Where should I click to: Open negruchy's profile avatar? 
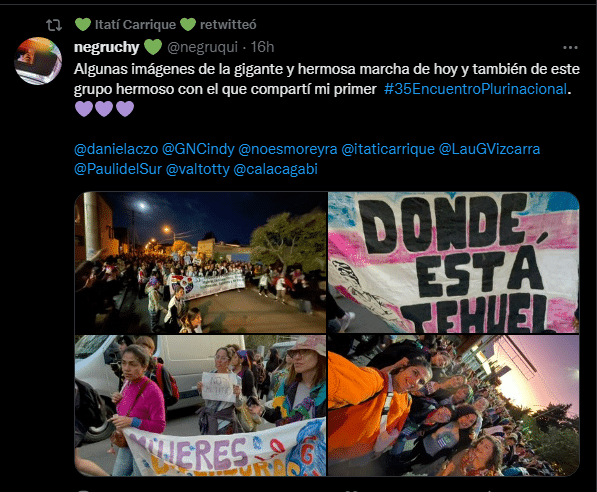[x=38, y=61]
